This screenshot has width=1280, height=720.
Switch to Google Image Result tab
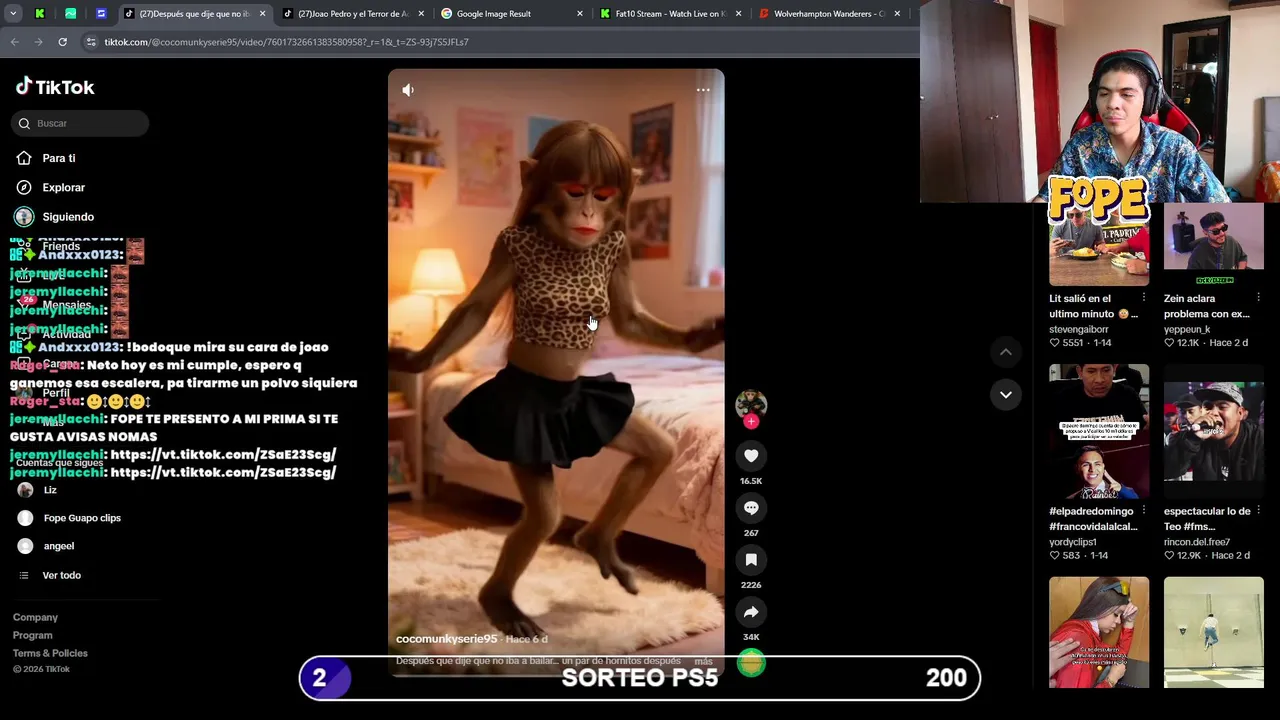(510, 14)
